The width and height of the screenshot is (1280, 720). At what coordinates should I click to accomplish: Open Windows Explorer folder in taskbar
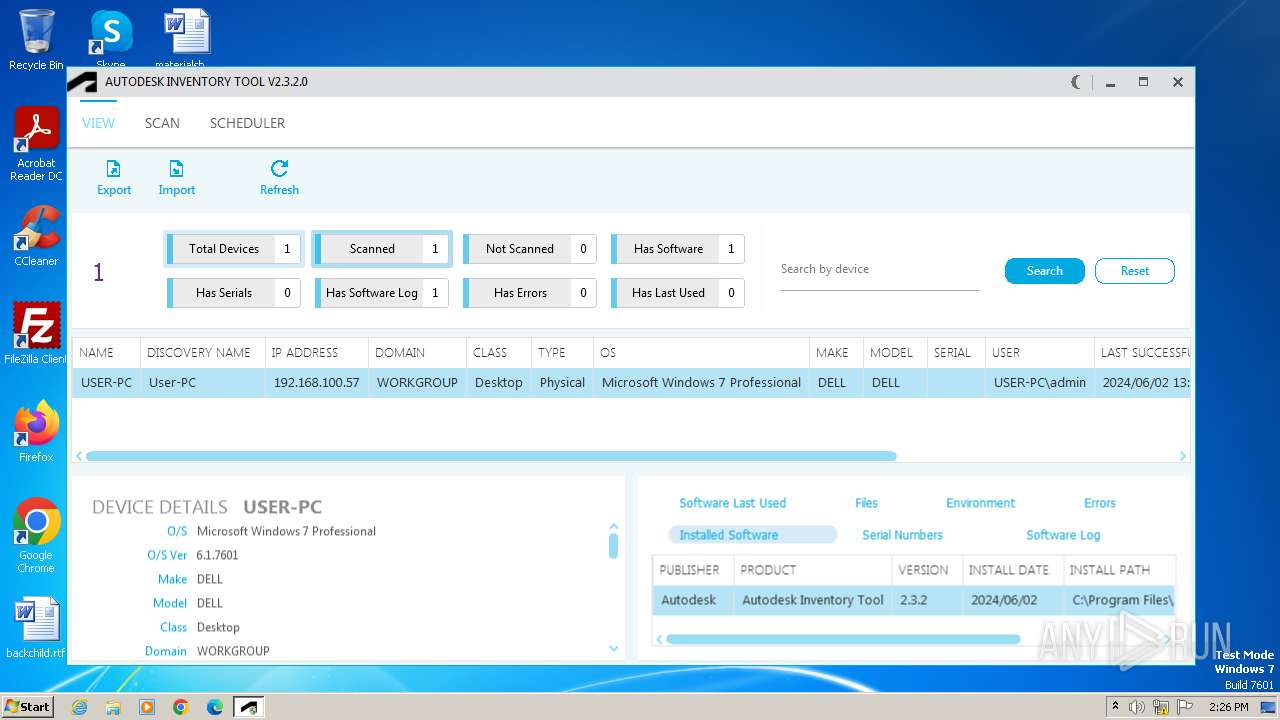pos(113,707)
